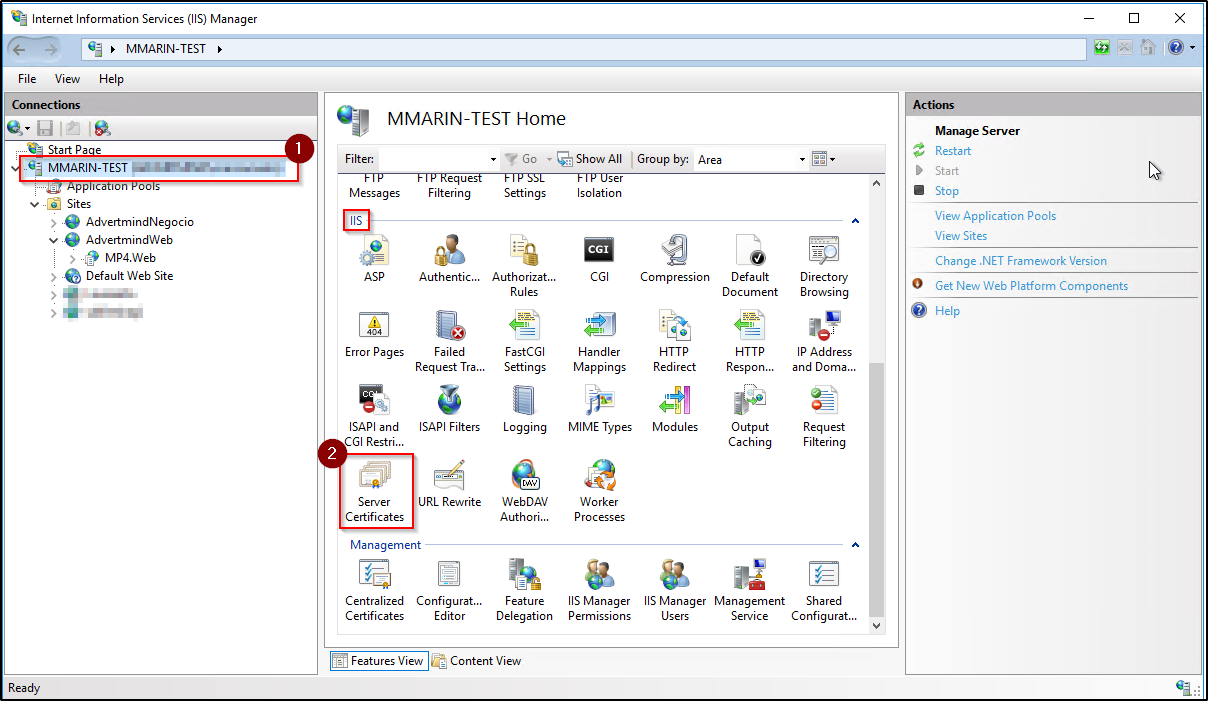Collapse the Management section group
1208x701 pixels.
(x=855, y=545)
